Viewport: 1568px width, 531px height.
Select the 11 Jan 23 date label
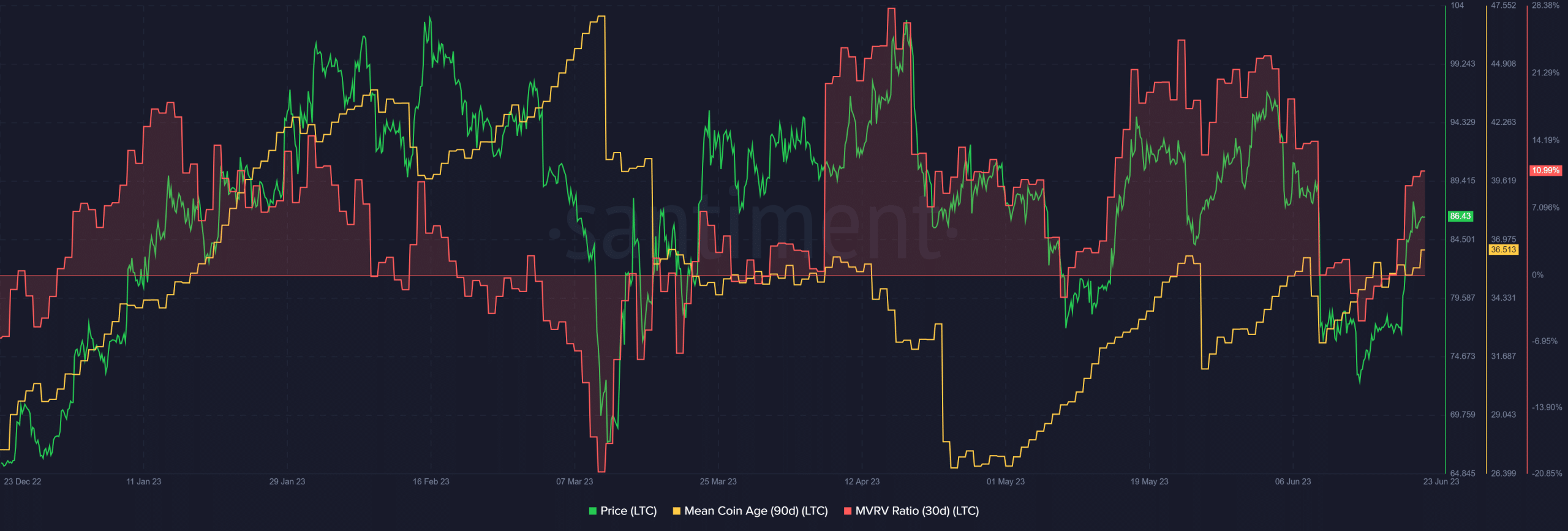click(144, 481)
